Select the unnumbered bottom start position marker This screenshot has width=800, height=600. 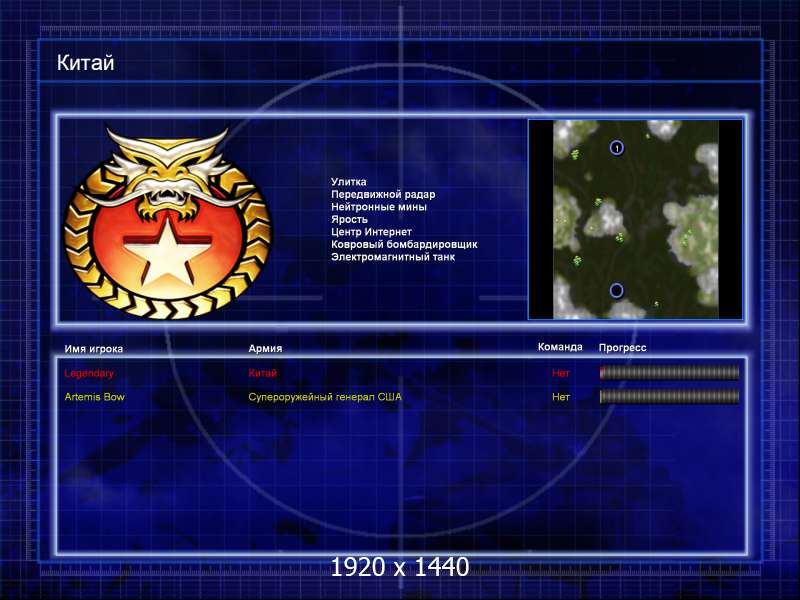pos(616,290)
